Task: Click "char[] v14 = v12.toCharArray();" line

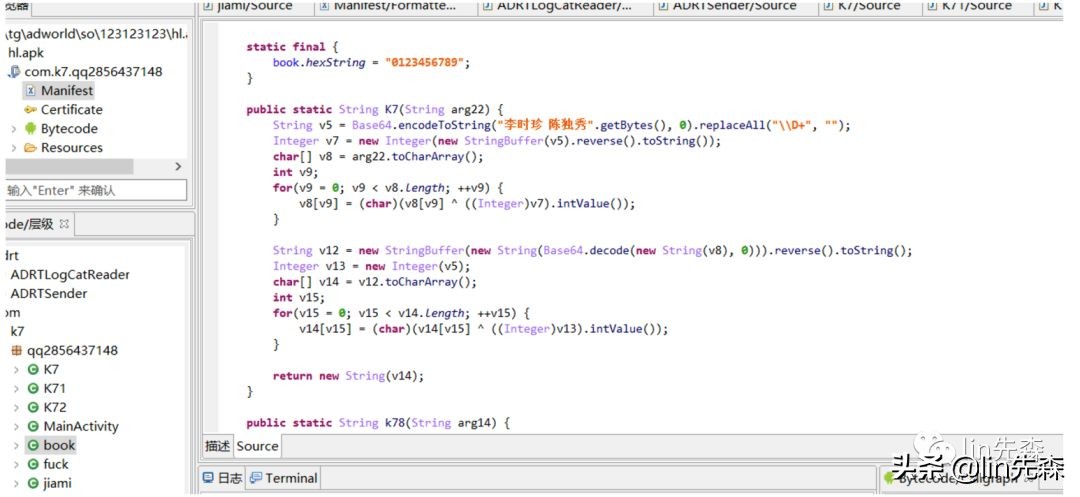Action: pos(375,282)
